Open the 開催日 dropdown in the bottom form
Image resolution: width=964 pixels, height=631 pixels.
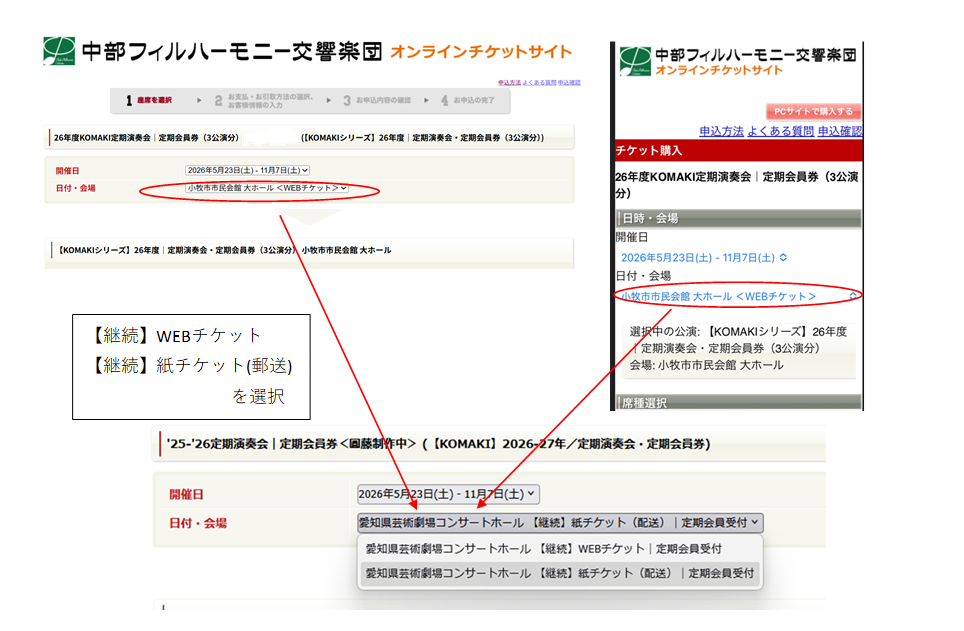[448, 494]
